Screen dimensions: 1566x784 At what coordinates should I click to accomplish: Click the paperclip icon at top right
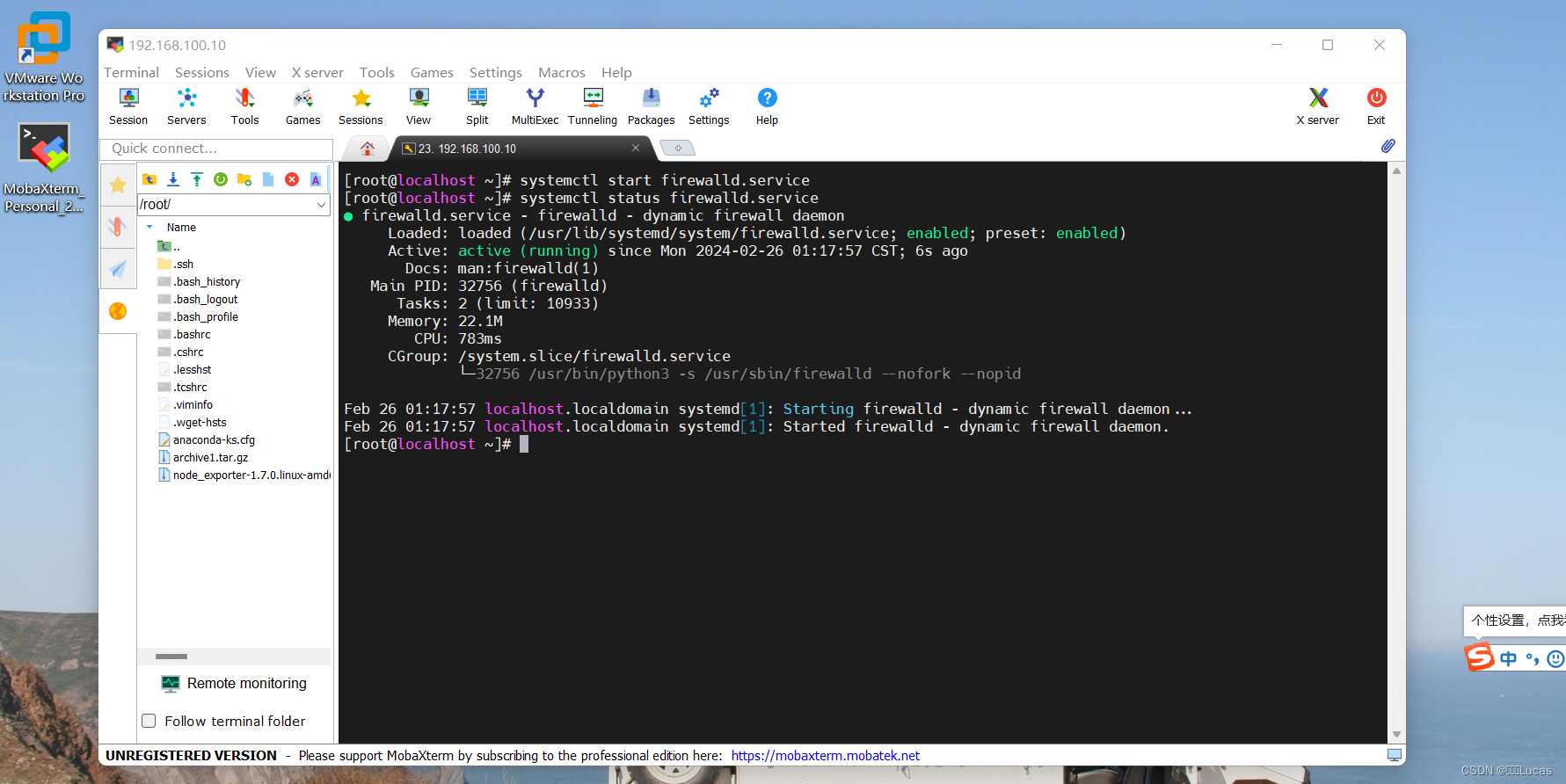pos(1388,146)
